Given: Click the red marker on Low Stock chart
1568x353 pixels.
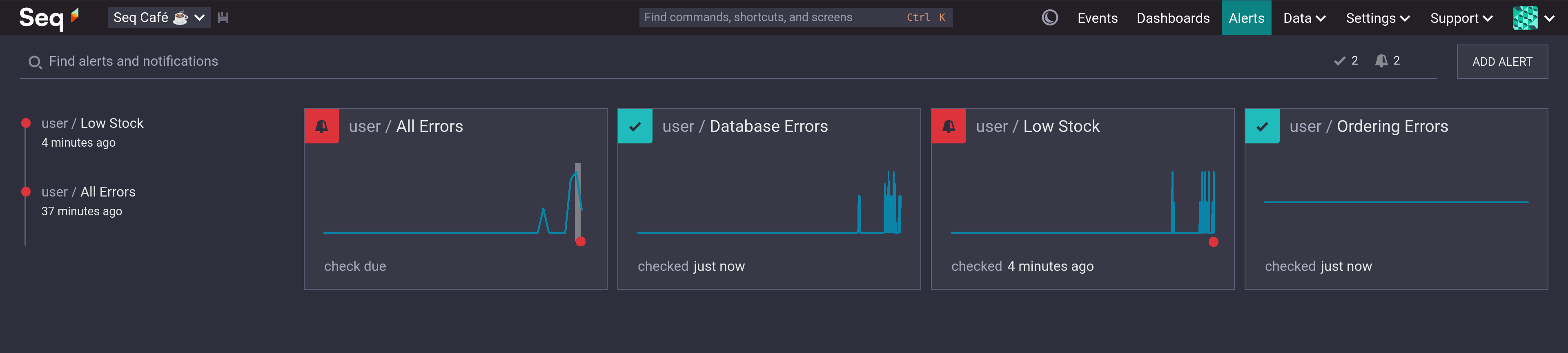Looking at the screenshot, I should click(1213, 241).
